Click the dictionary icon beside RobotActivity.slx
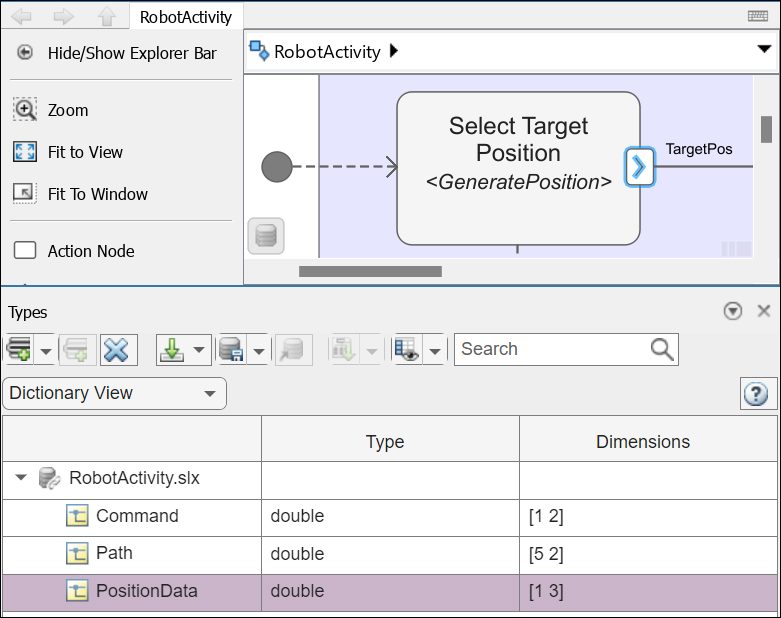Image resolution: width=781 pixels, height=618 pixels. coord(49,478)
